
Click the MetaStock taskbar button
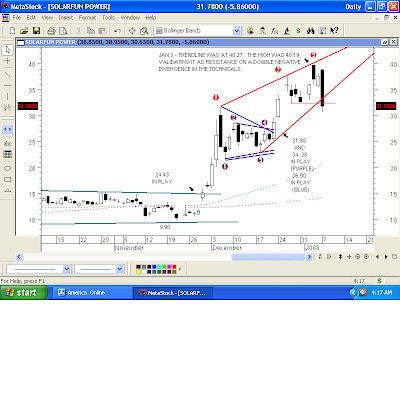[172, 293]
